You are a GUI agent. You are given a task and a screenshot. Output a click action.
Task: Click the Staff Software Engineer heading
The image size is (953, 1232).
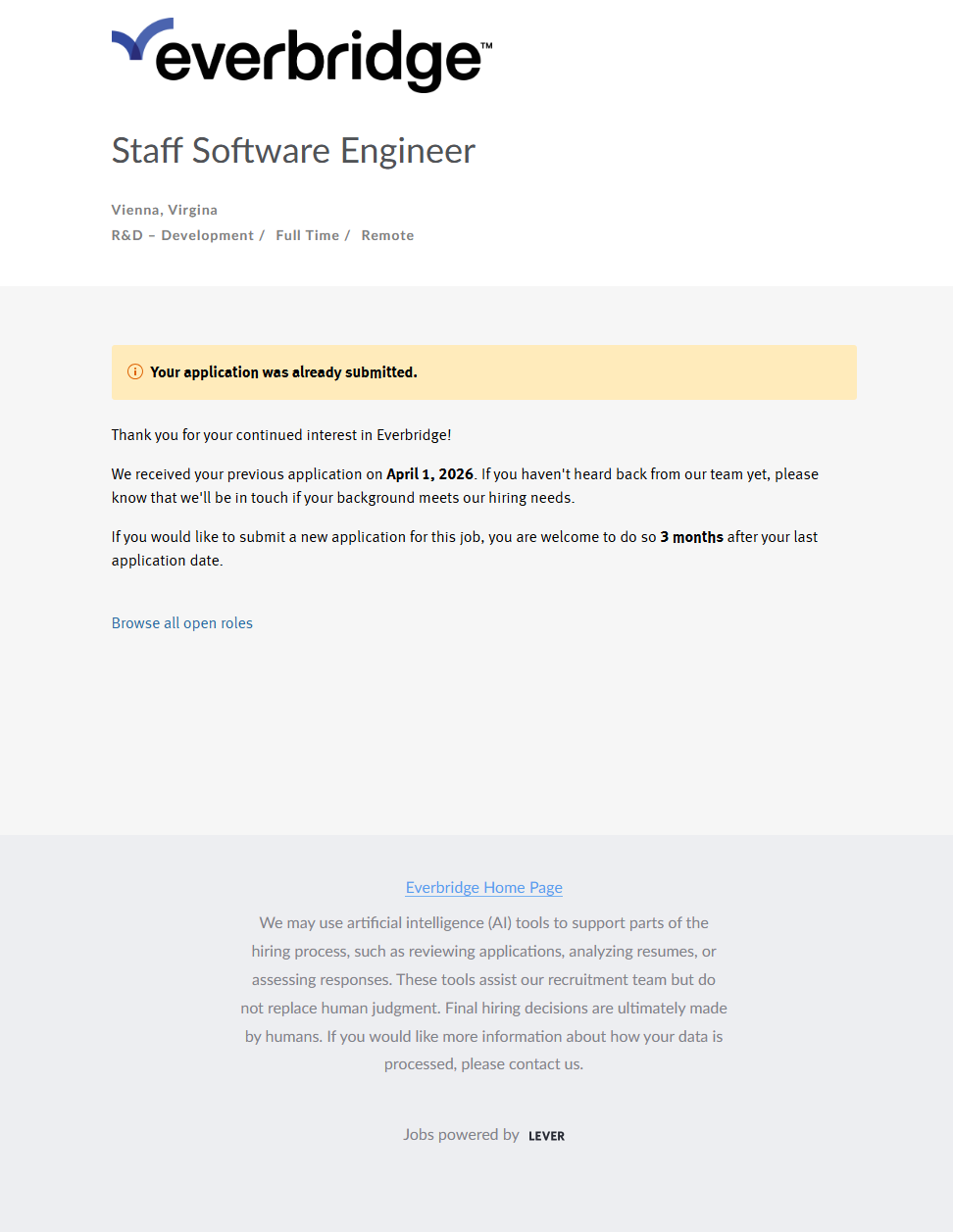click(x=293, y=151)
